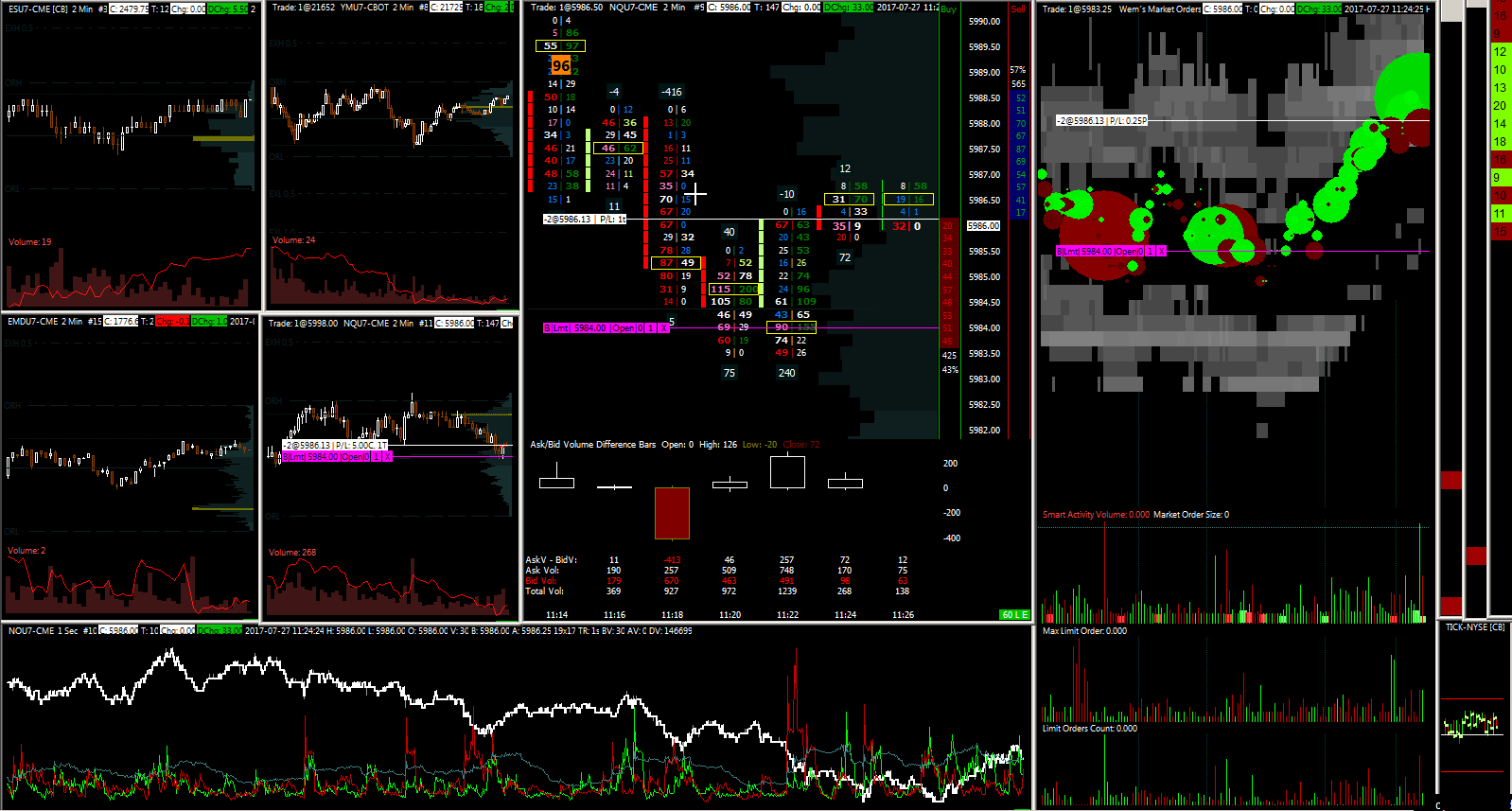This screenshot has width=1512, height=811.
Task: Click the green 60 L E status indicator
Action: 1014,615
